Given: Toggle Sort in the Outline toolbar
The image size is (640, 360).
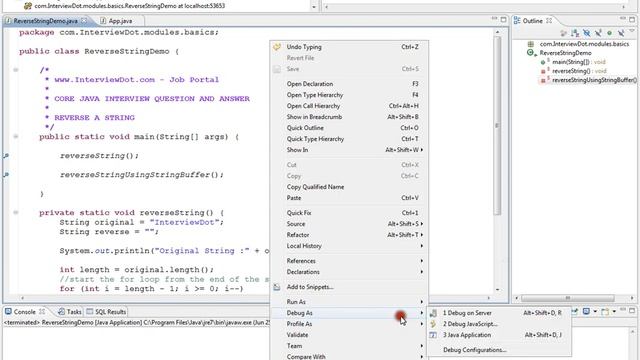Looking at the screenshot, I should 575,33.
